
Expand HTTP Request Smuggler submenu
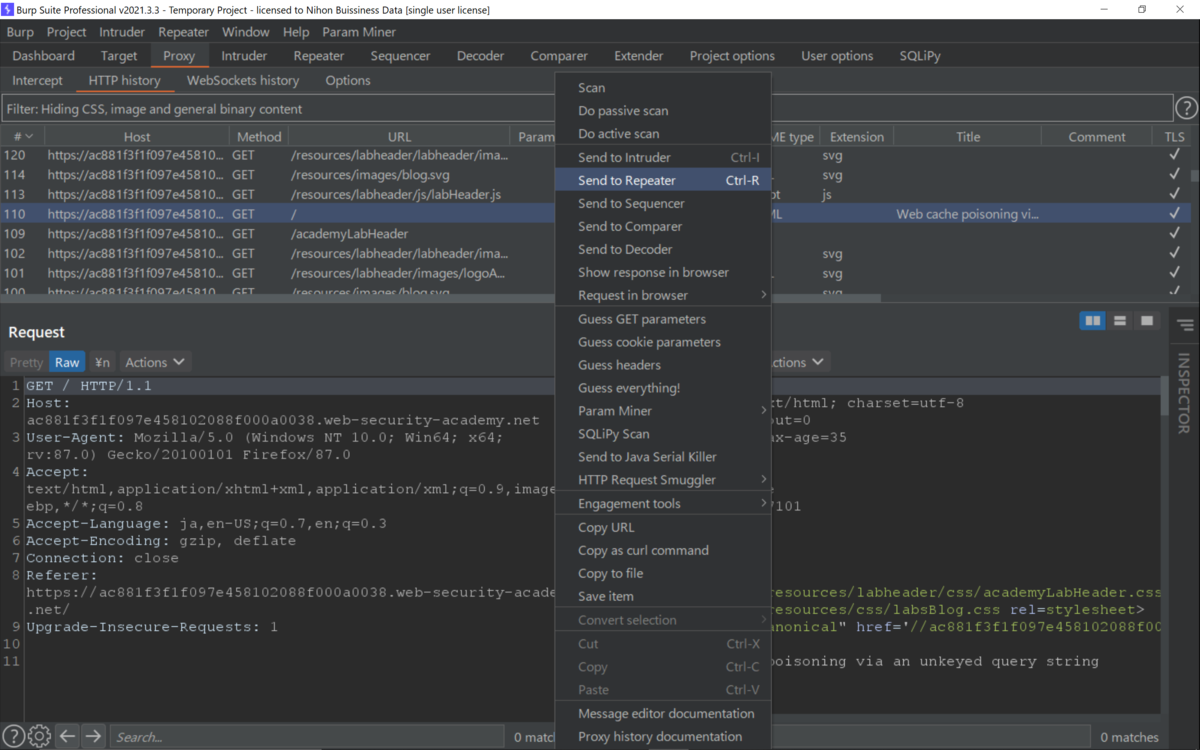(663, 480)
